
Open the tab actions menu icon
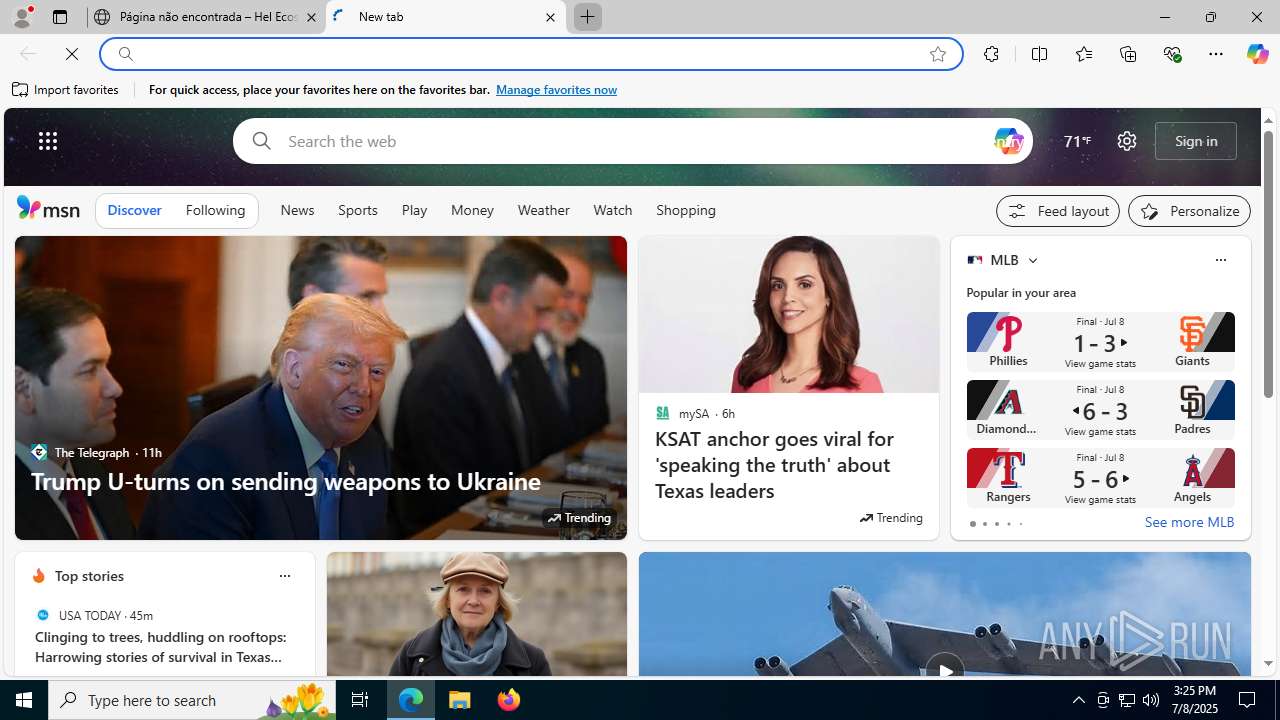59,17
